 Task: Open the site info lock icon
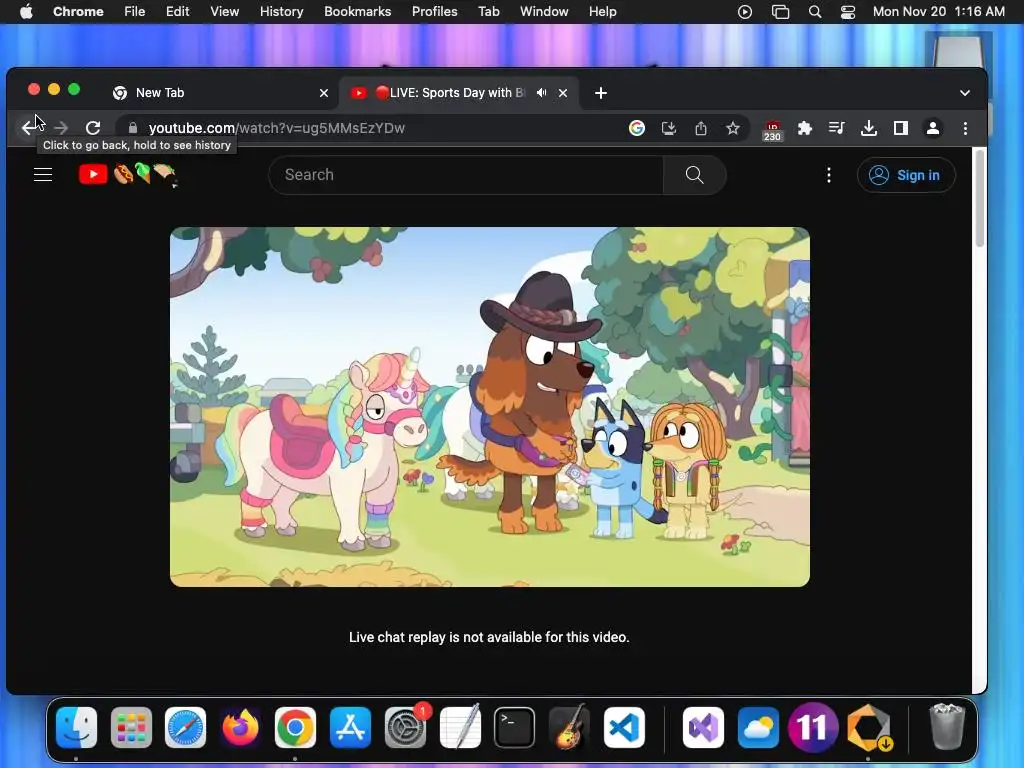coord(133,128)
